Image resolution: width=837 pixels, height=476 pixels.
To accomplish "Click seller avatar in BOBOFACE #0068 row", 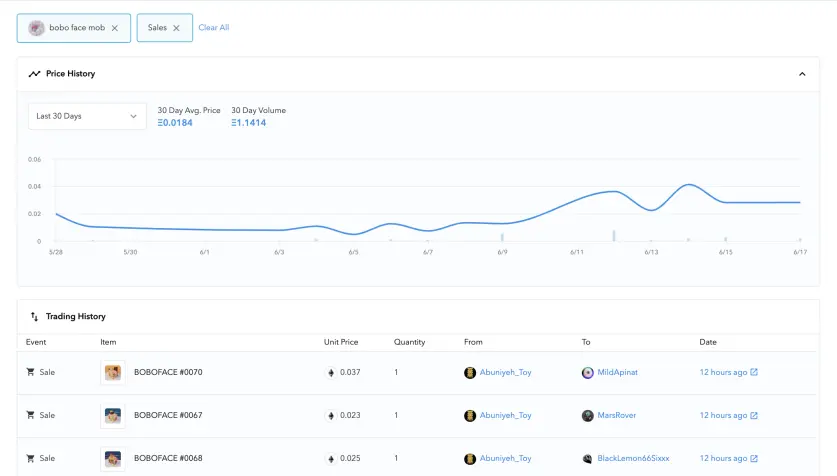I will 470,459.
